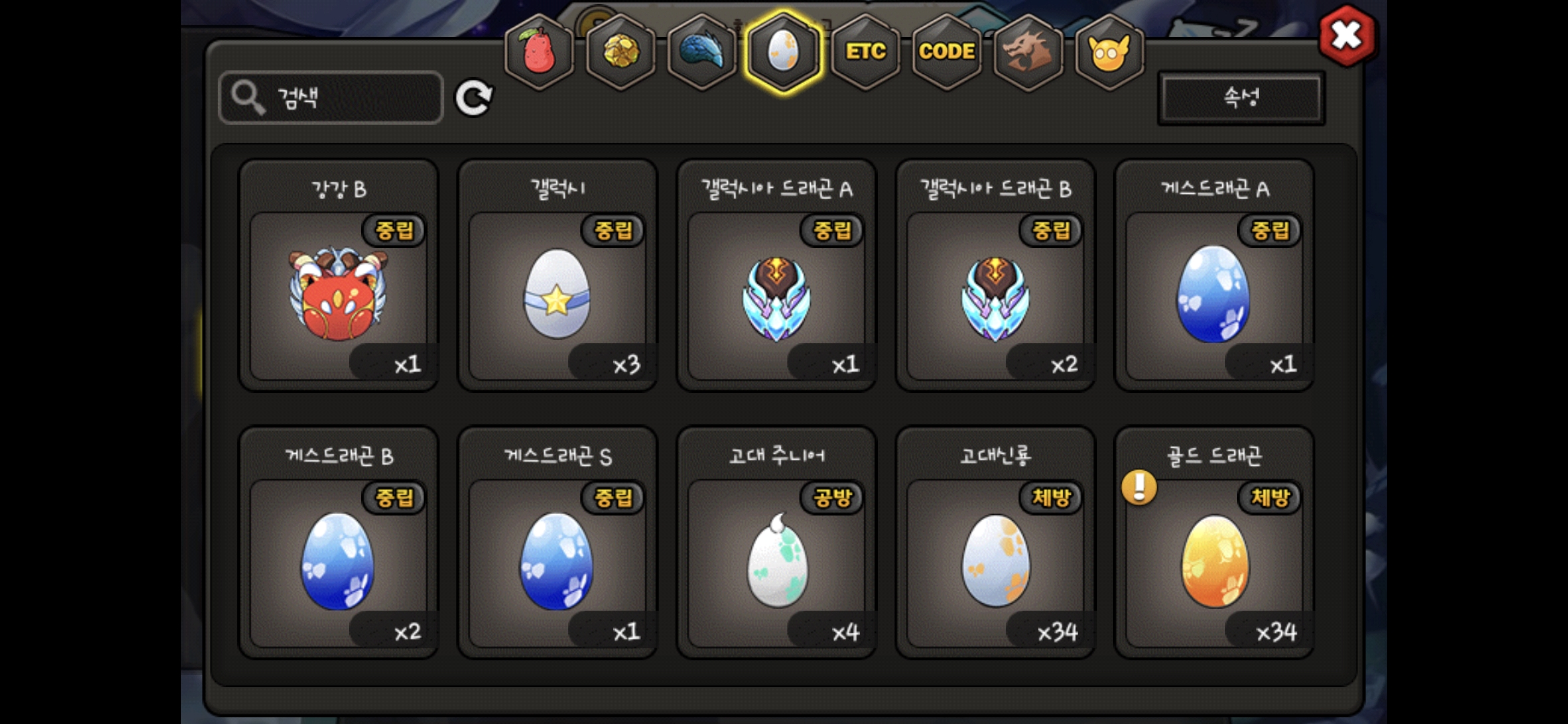Screen dimensions: 1568x724
Task: Switch to the CODE tab
Action: pyautogui.click(x=947, y=52)
